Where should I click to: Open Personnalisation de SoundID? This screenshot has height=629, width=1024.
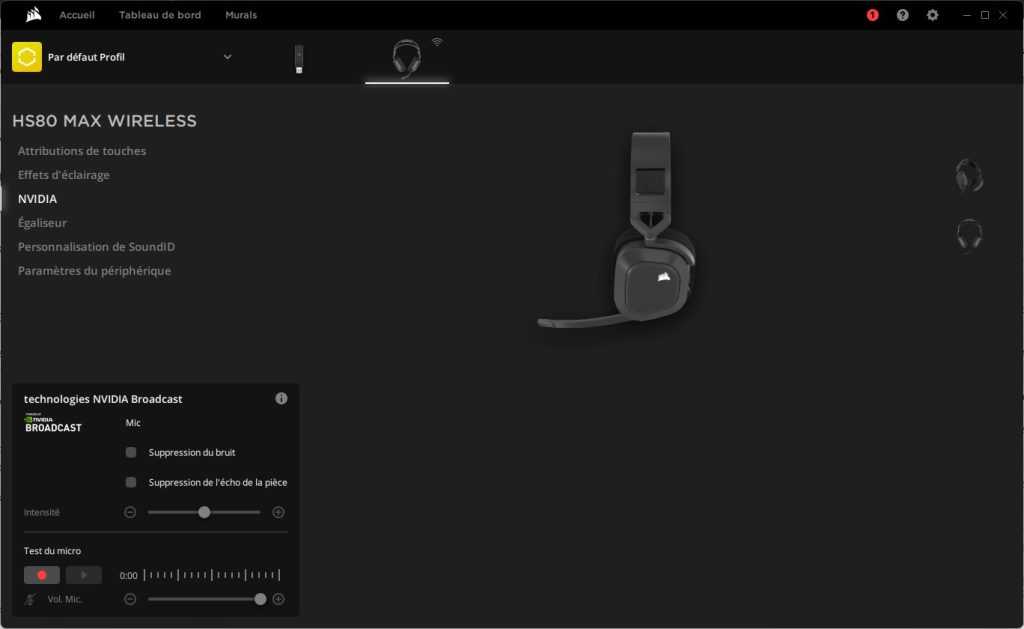click(96, 247)
